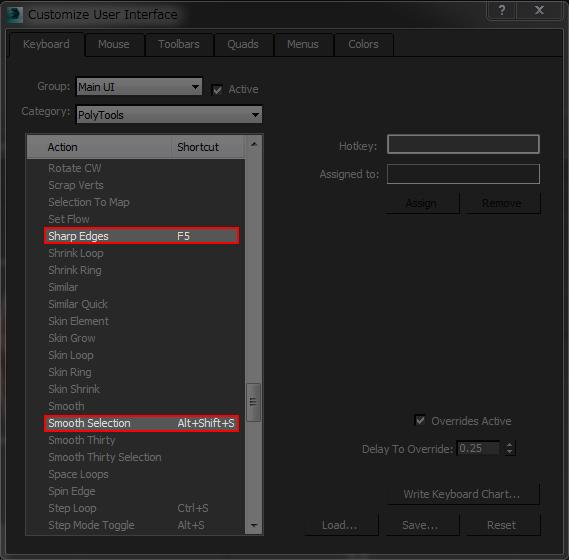Click the help question mark icon
Screen dimensions: 569x560
502,10
